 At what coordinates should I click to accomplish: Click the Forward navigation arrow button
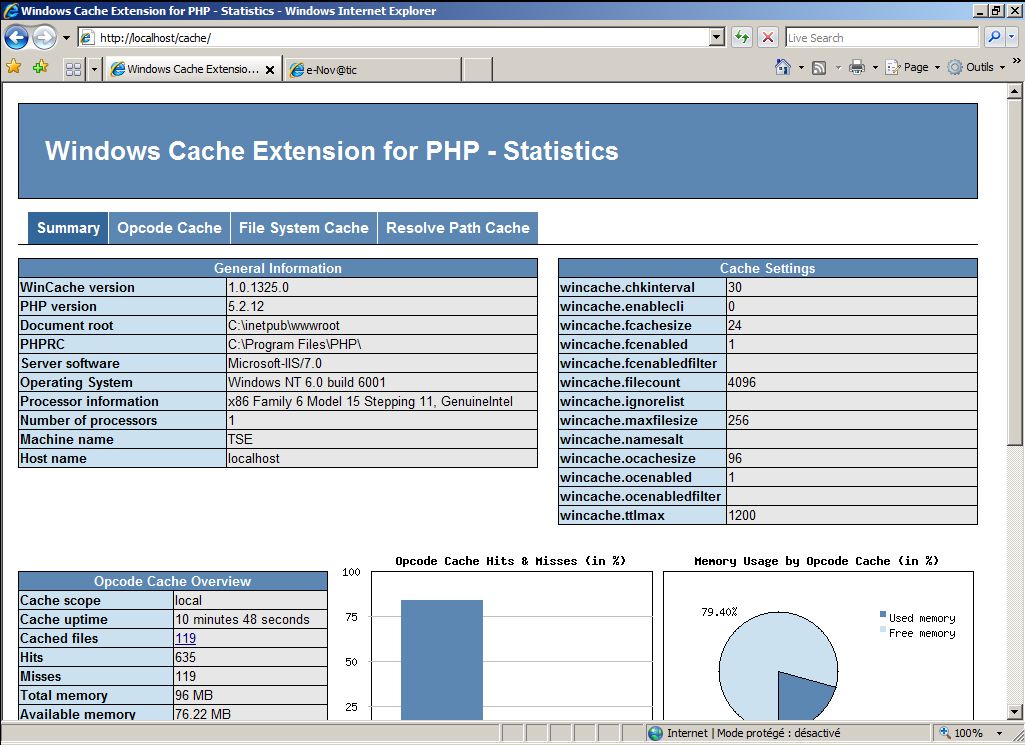coord(44,37)
